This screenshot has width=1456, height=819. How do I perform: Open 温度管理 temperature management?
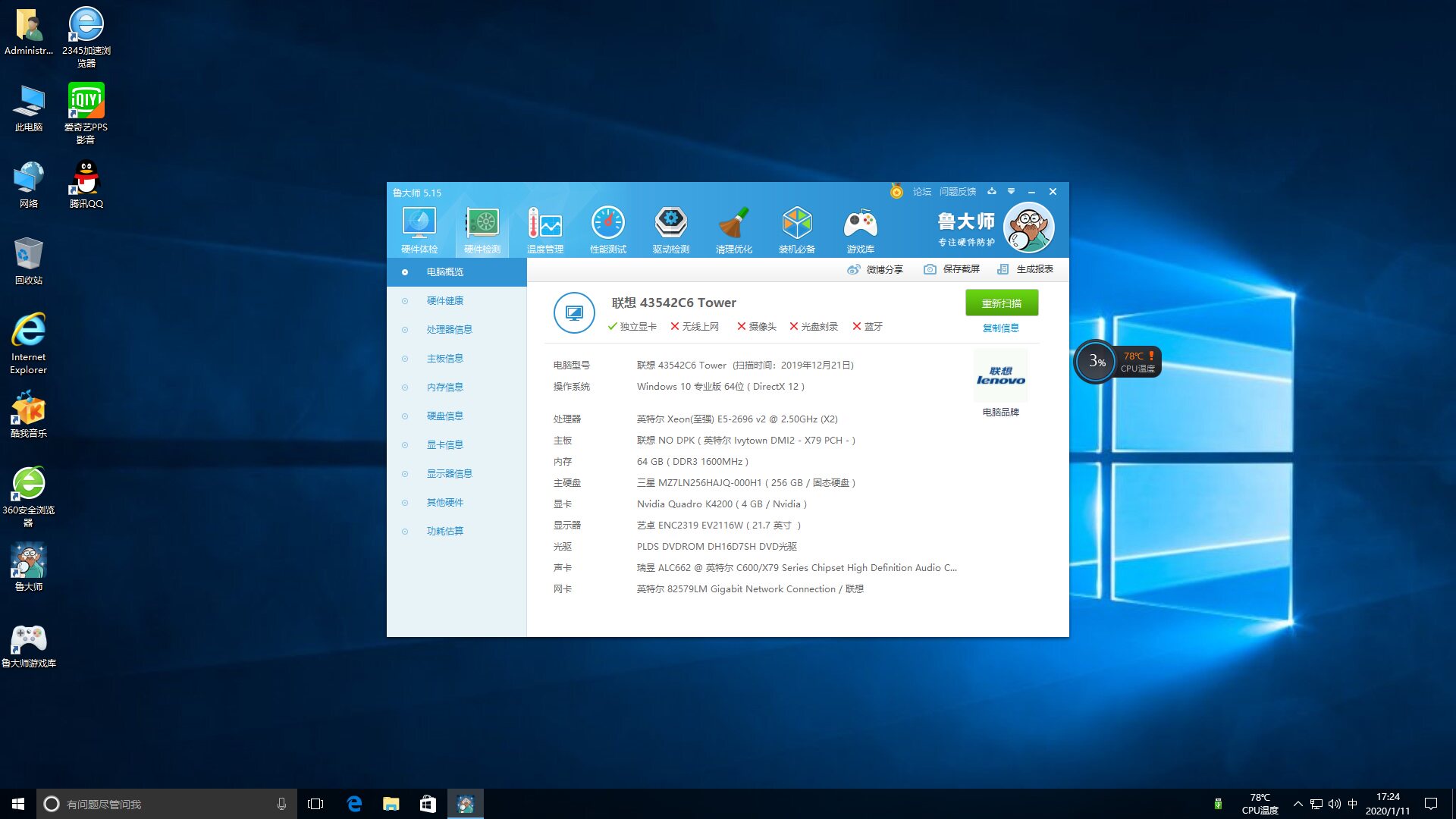[545, 230]
